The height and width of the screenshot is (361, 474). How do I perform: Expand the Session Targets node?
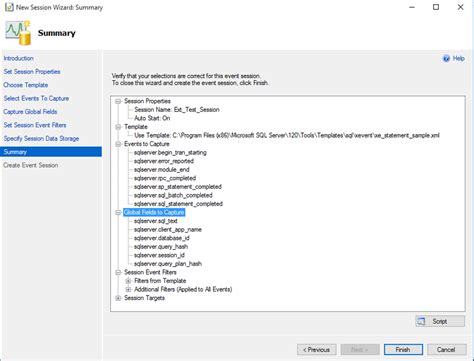(x=118, y=298)
